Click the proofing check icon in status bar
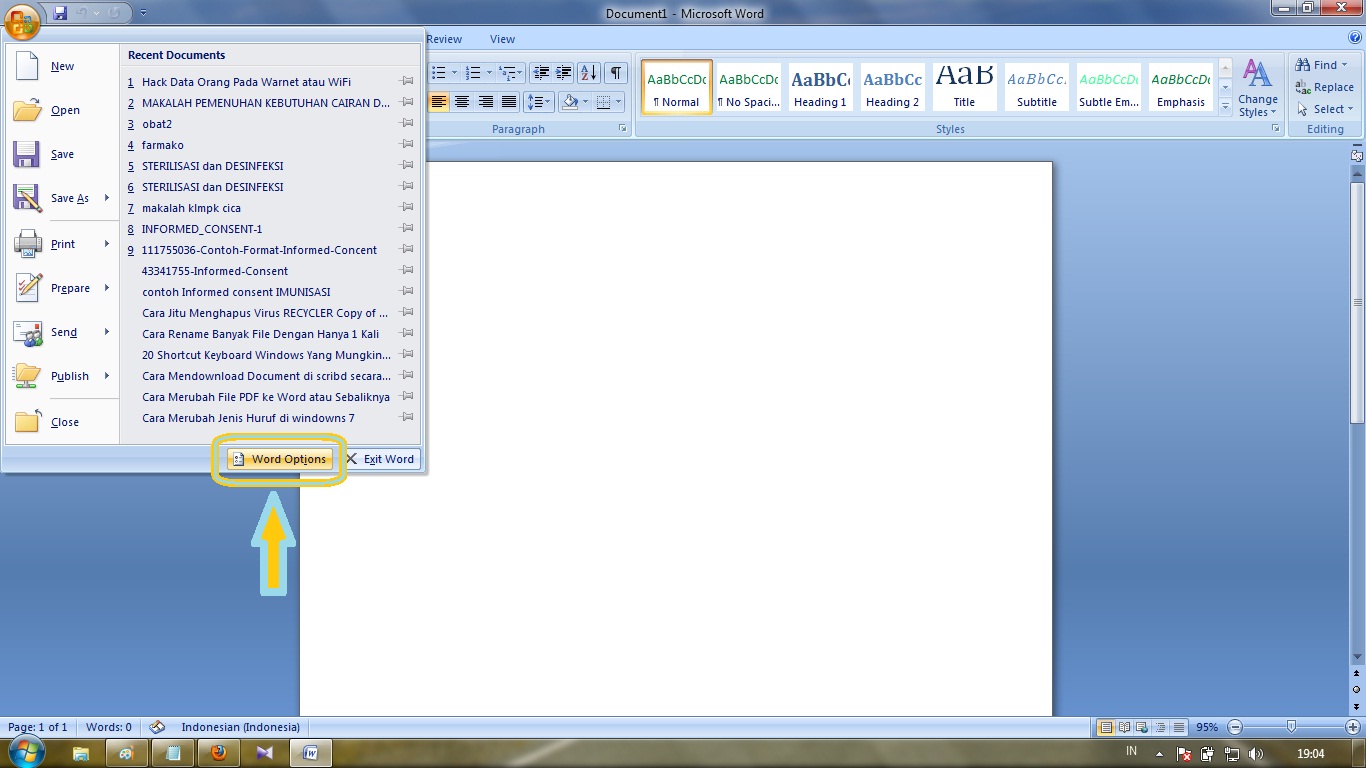 pyautogui.click(x=157, y=727)
